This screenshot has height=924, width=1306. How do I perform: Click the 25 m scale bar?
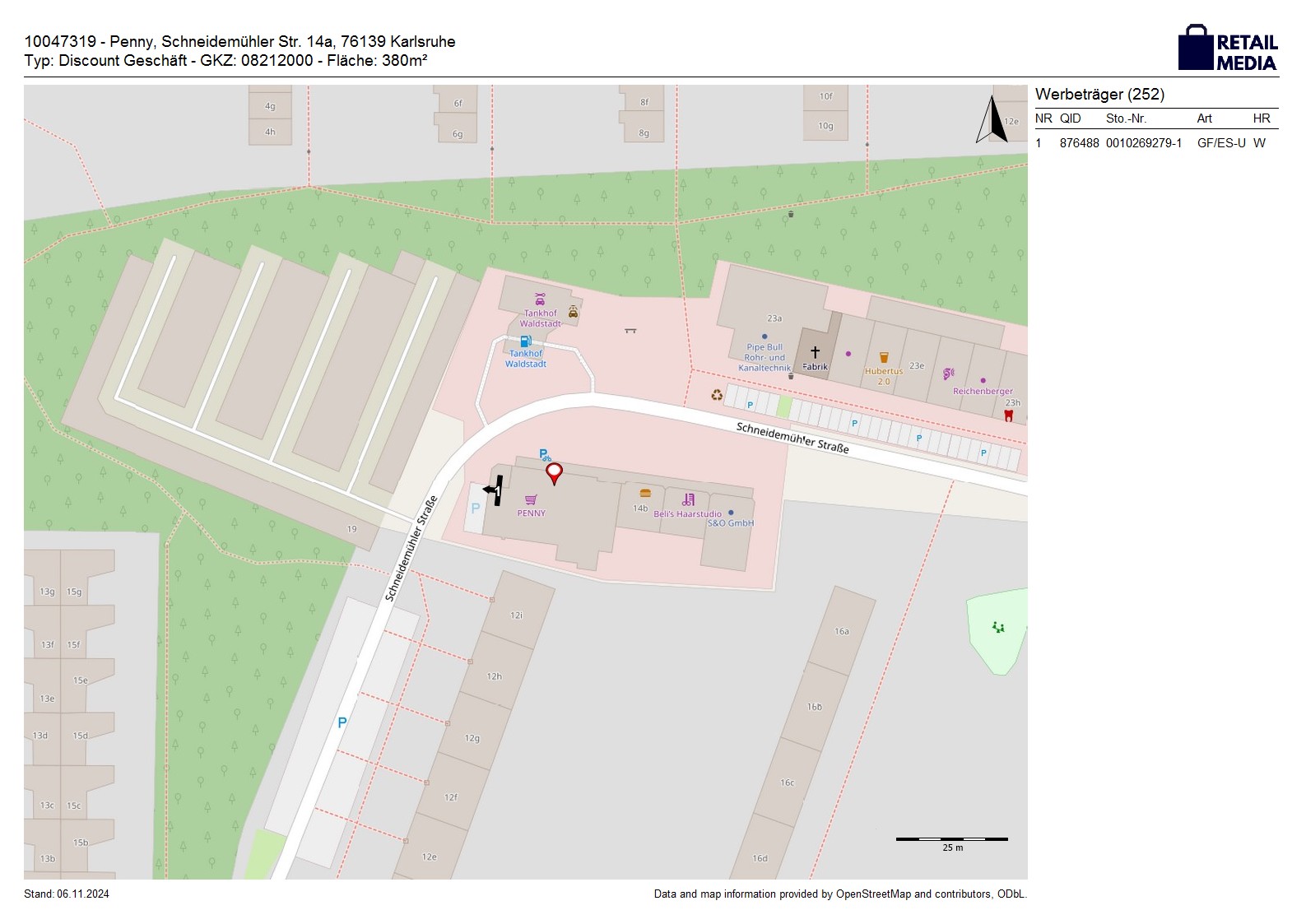point(951,839)
